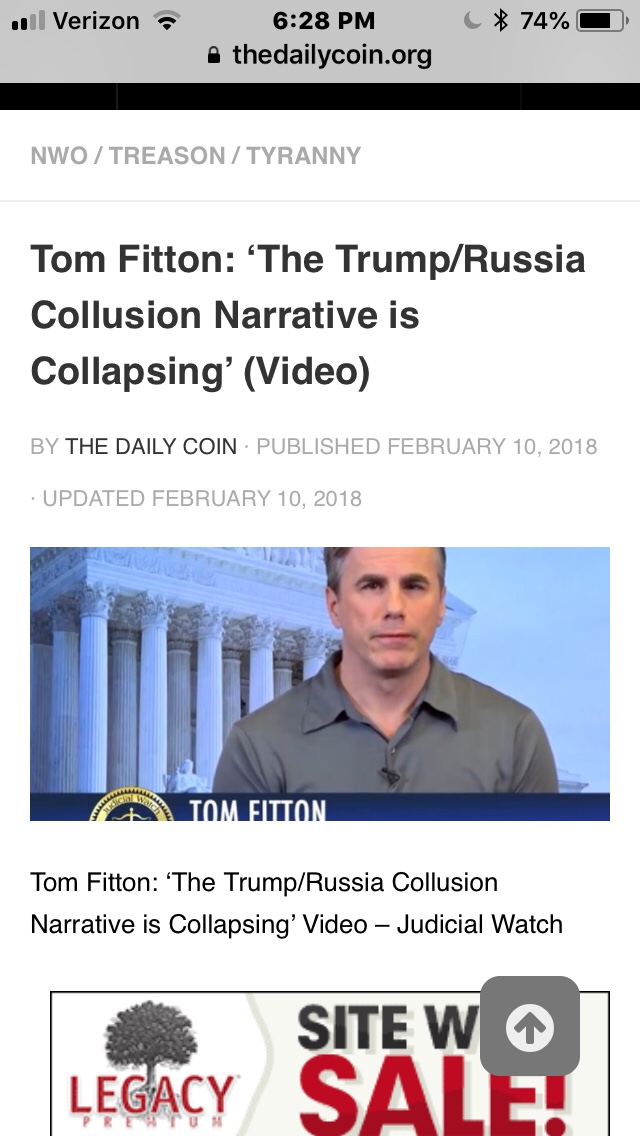Tap the thedailycoin.org address bar
This screenshot has height=1136, width=640.
(x=320, y=55)
